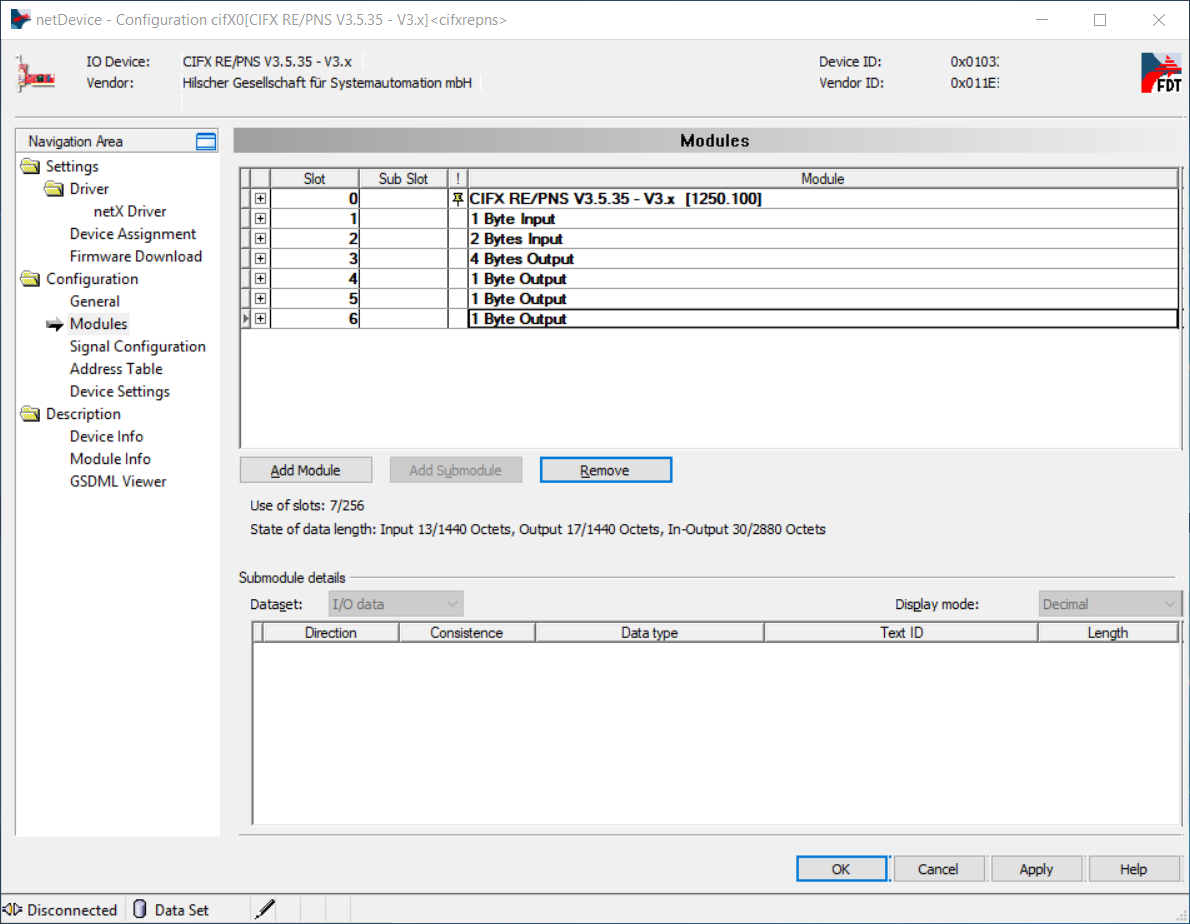Open Signal Configuration in navigation tree

(x=137, y=347)
